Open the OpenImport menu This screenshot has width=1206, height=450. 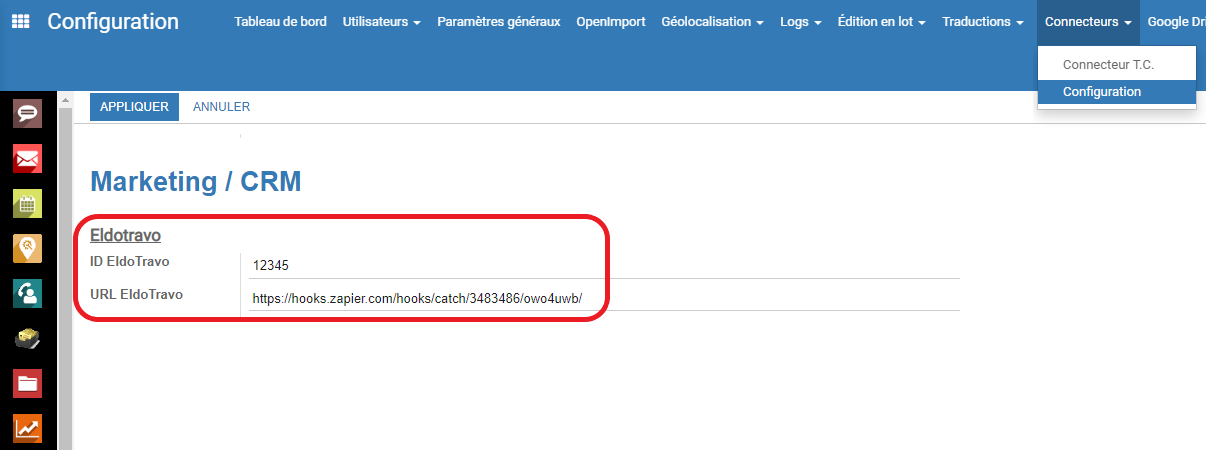tap(611, 21)
